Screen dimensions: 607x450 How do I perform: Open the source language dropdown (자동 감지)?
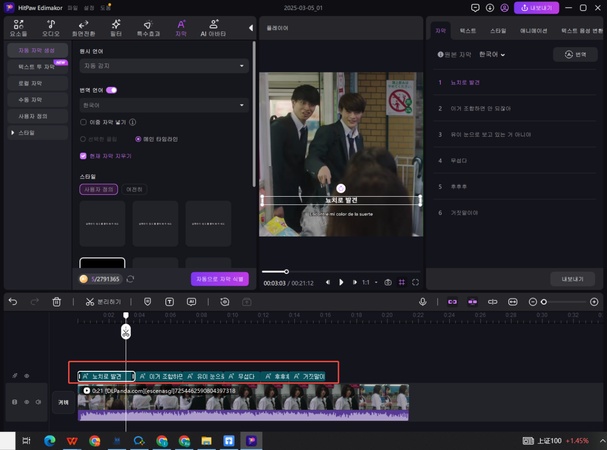[164, 66]
